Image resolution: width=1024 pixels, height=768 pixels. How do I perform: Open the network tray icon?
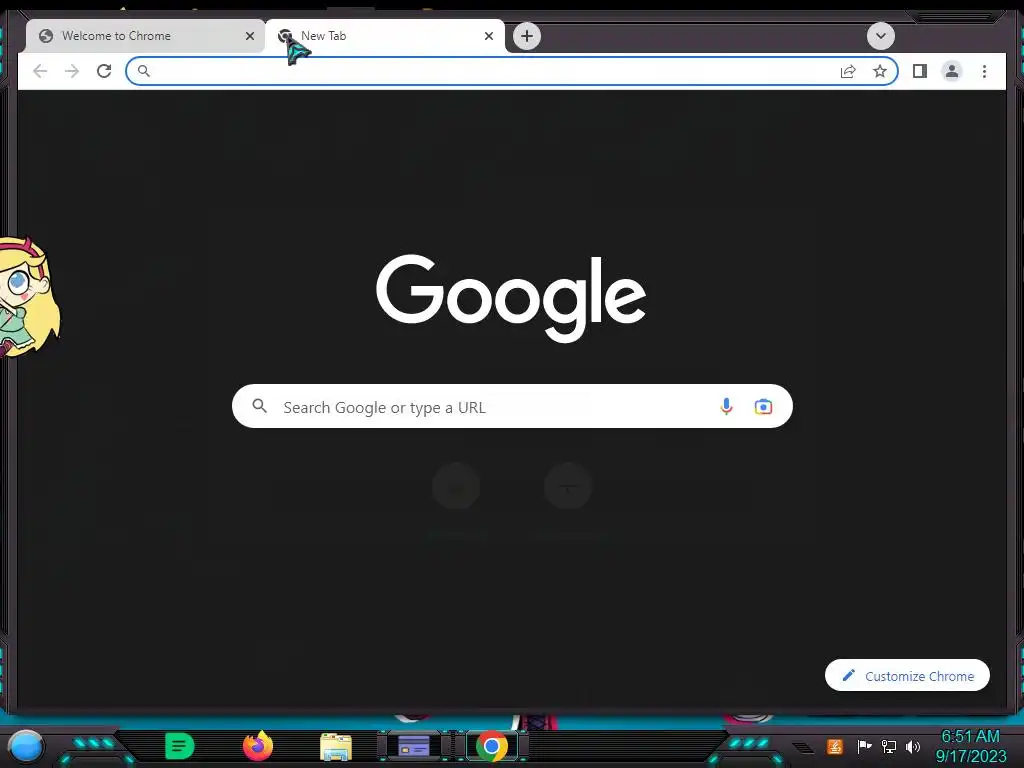[889, 746]
